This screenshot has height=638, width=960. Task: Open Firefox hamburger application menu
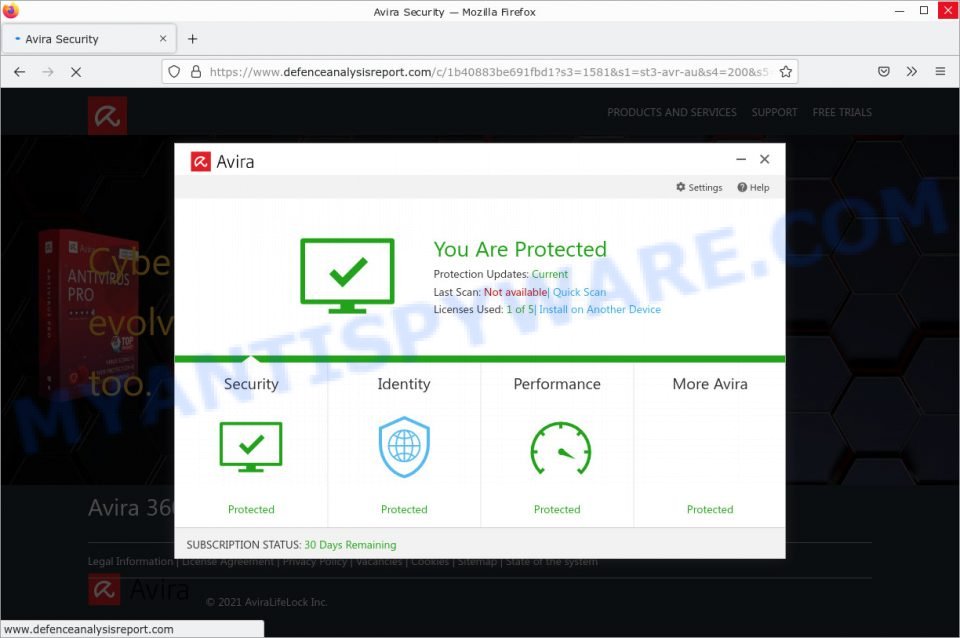[x=940, y=72]
